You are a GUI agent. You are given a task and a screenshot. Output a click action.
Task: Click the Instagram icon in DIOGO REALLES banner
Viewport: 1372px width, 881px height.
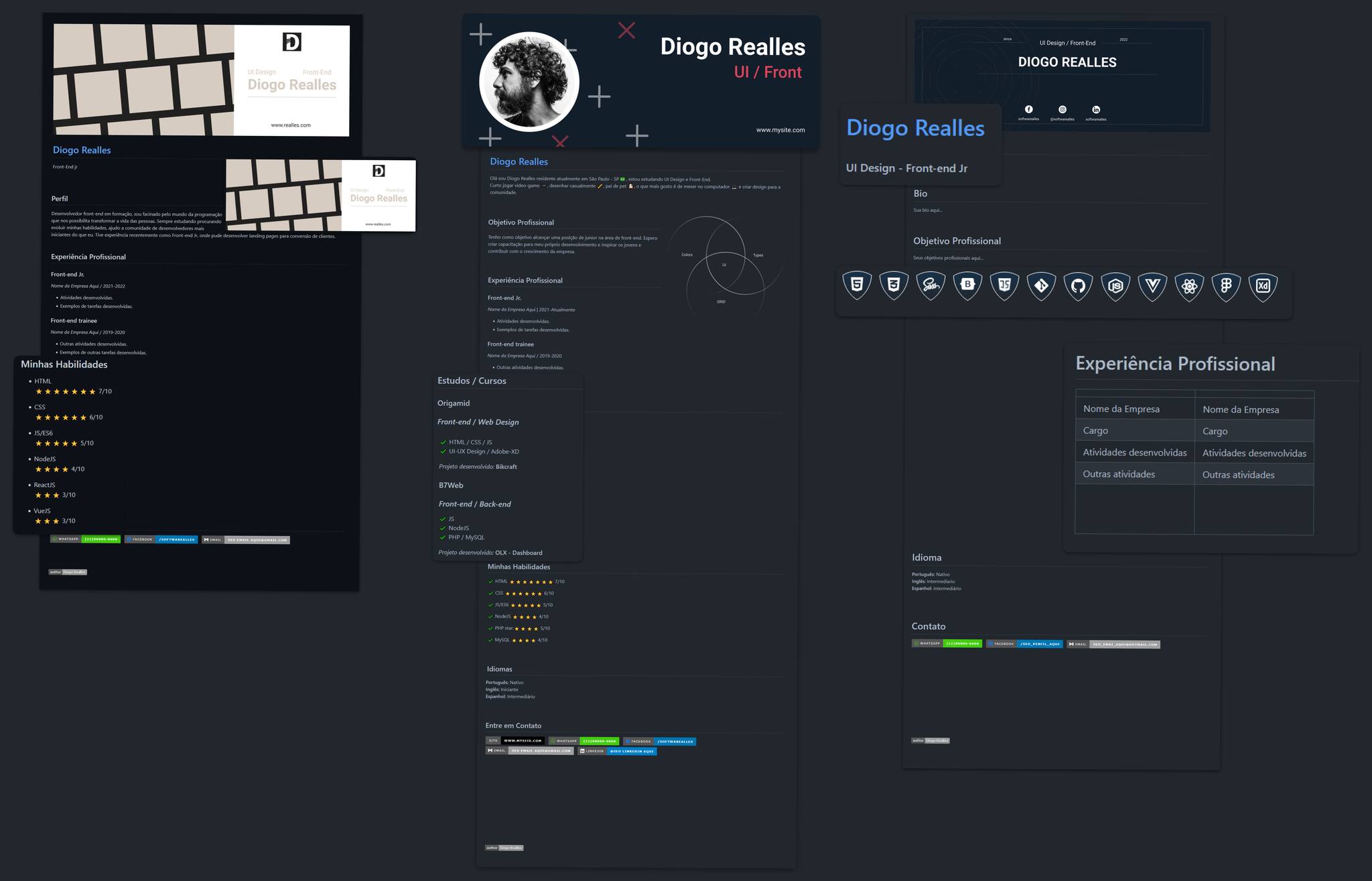point(1062,109)
